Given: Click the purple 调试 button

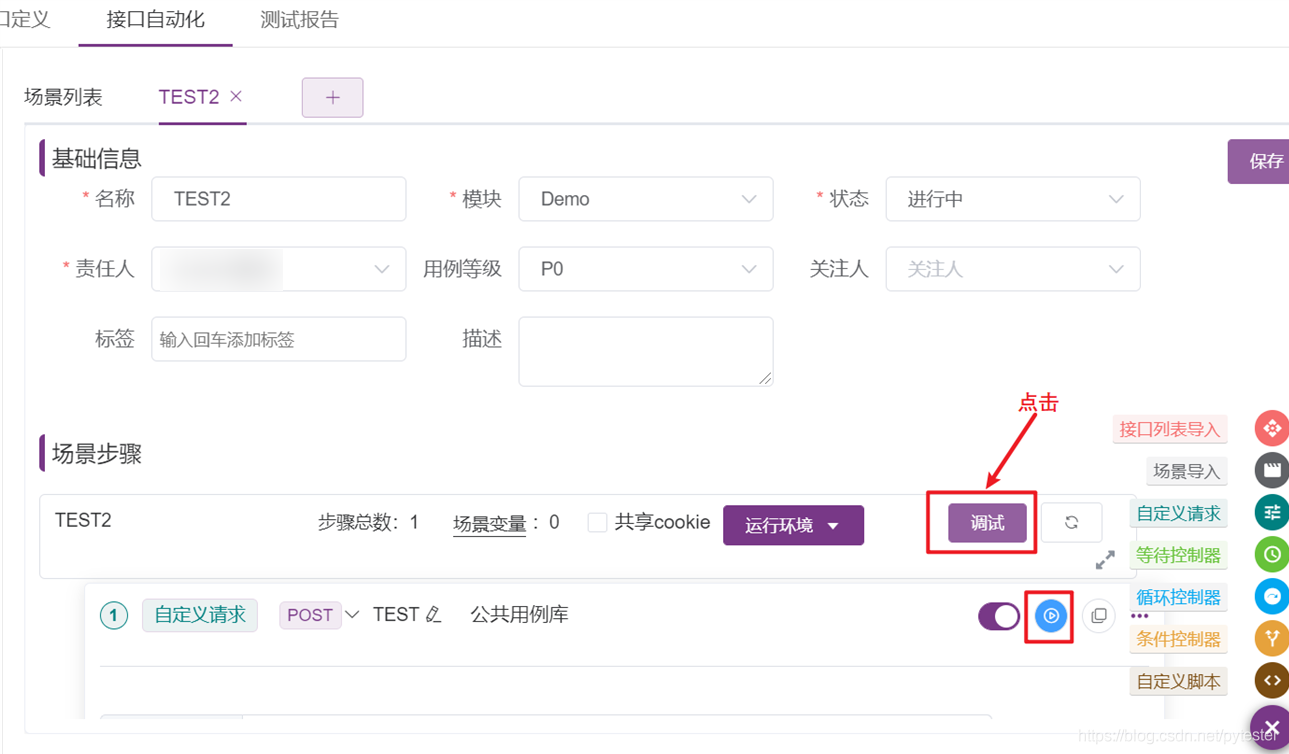Looking at the screenshot, I should pyautogui.click(x=987, y=523).
